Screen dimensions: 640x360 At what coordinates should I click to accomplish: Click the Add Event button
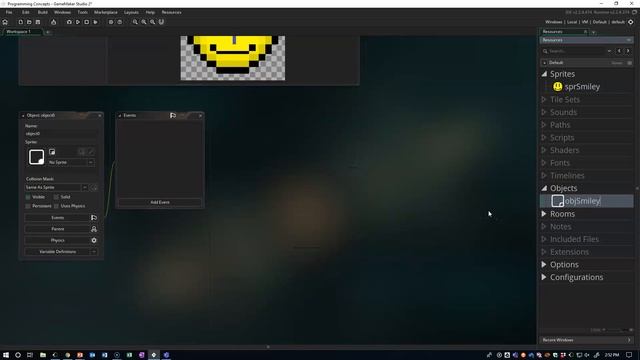click(160, 202)
